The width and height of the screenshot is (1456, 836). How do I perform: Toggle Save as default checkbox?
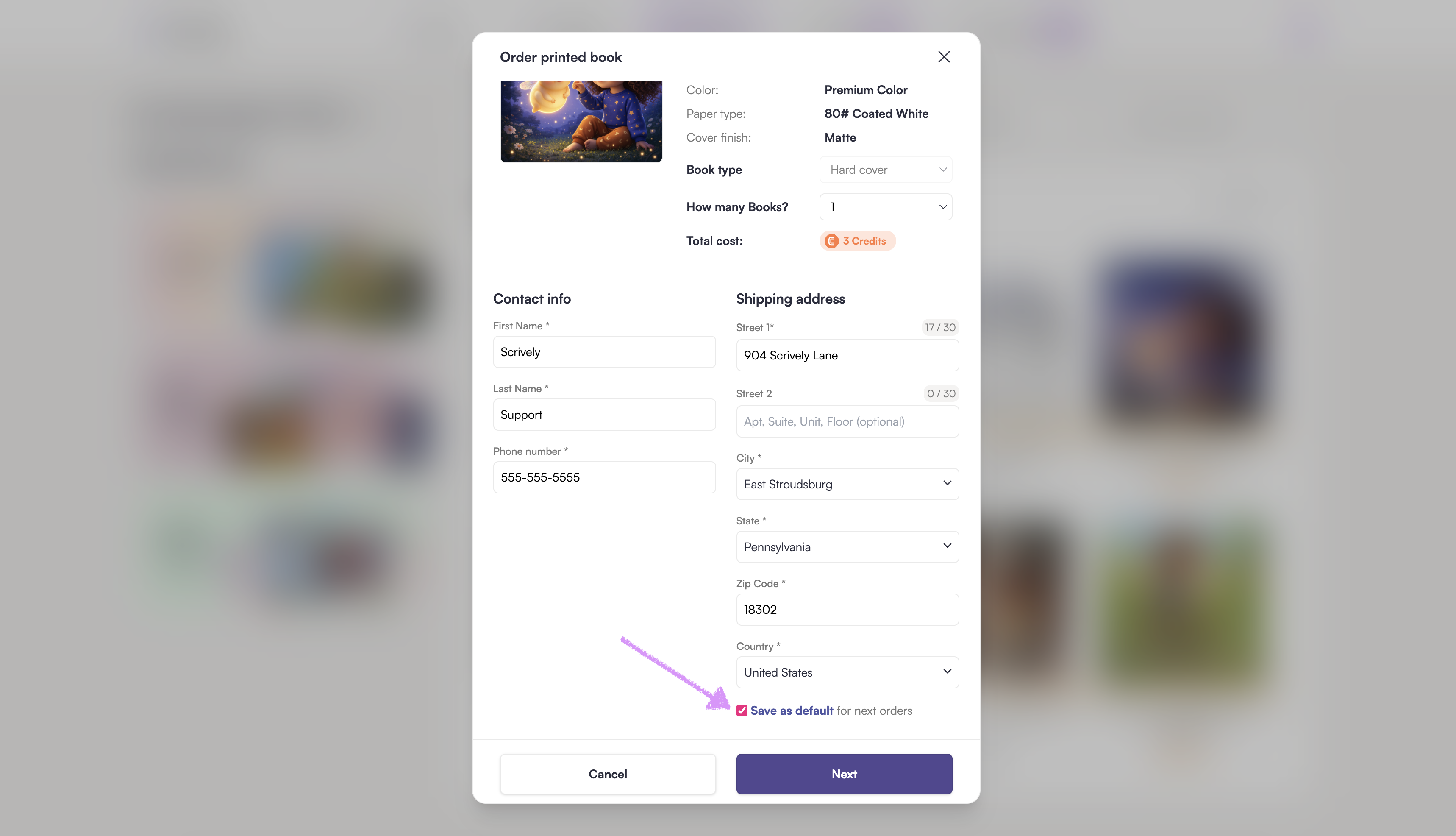pos(742,711)
